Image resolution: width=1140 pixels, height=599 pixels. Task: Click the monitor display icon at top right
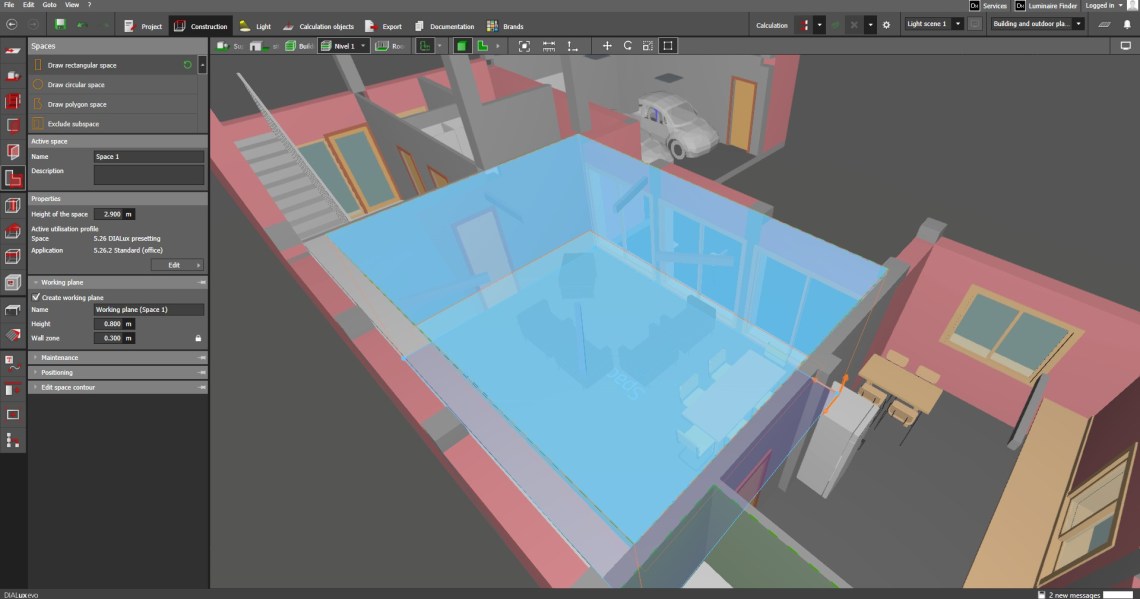tap(1125, 46)
